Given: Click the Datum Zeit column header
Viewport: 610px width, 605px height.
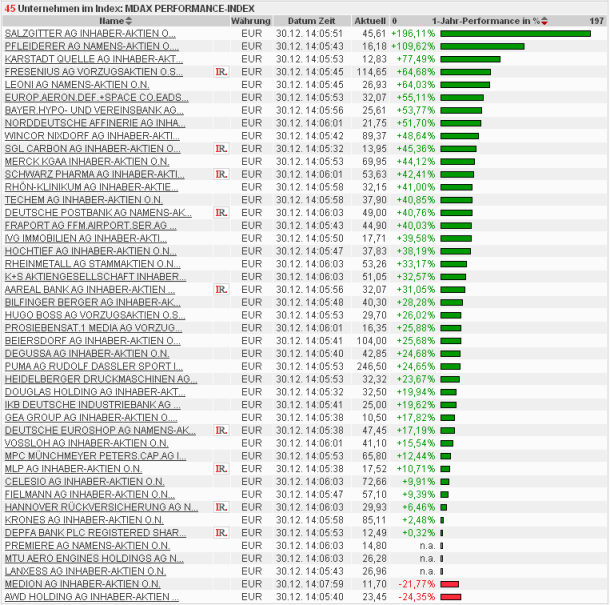Looking at the screenshot, I should pyautogui.click(x=311, y=21).
